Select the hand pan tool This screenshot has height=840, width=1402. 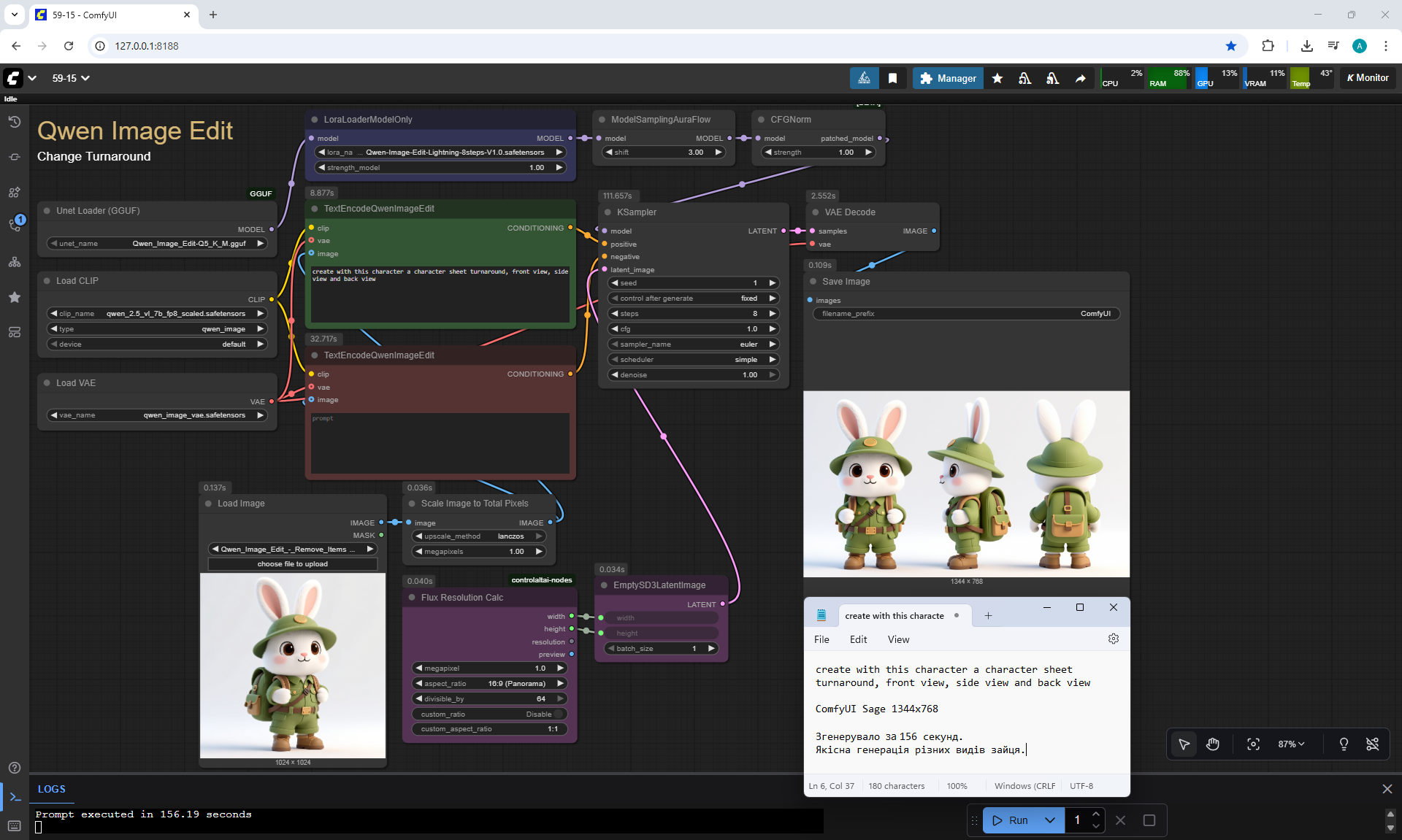(x=1213, y=744)
